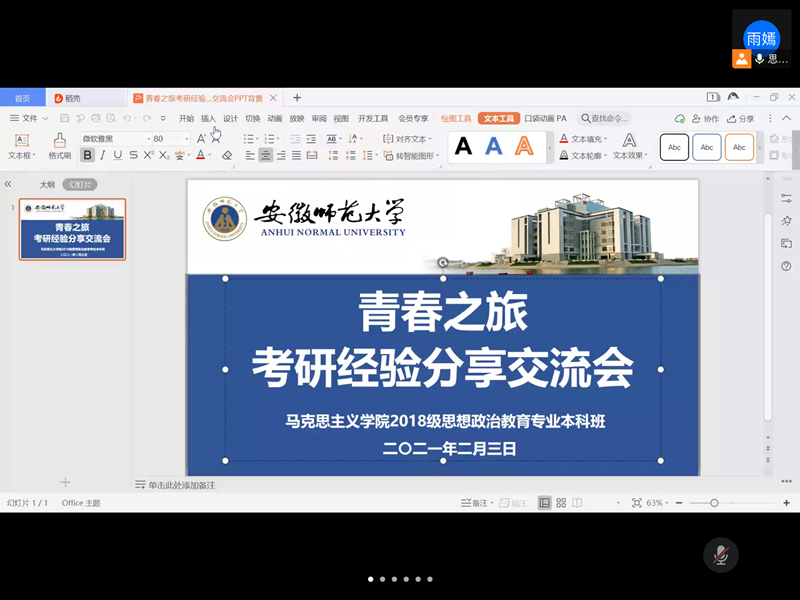Viewport: 800px width, 600px height.
Task: Click the 分享 share button
Action: [x=740, y=118]
